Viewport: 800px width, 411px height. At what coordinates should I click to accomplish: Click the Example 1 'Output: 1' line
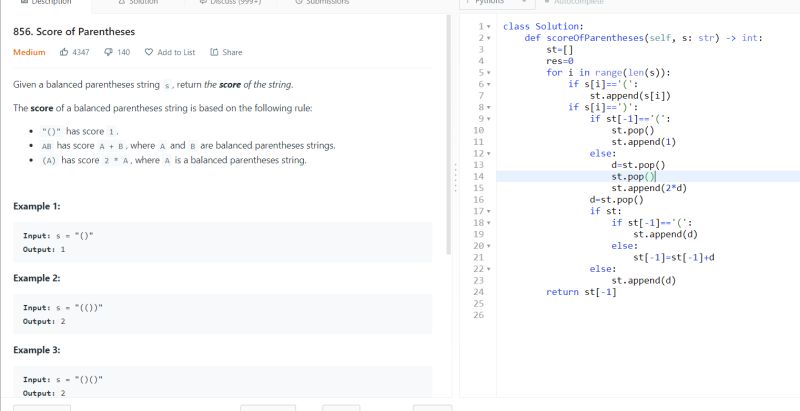pyautogui.click(x=44, y=249)
